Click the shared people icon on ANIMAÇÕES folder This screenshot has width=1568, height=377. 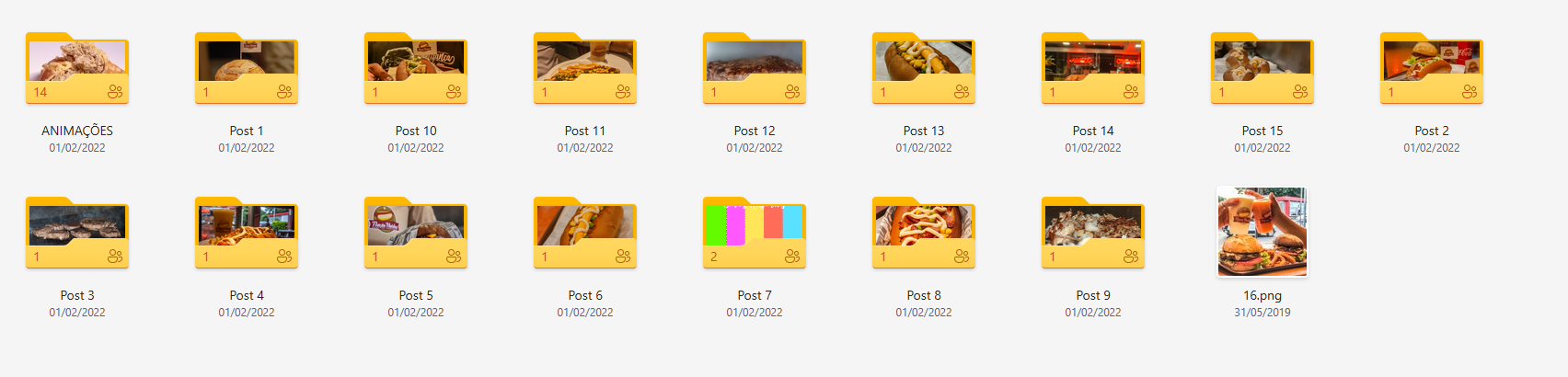(x=115, y=92)
